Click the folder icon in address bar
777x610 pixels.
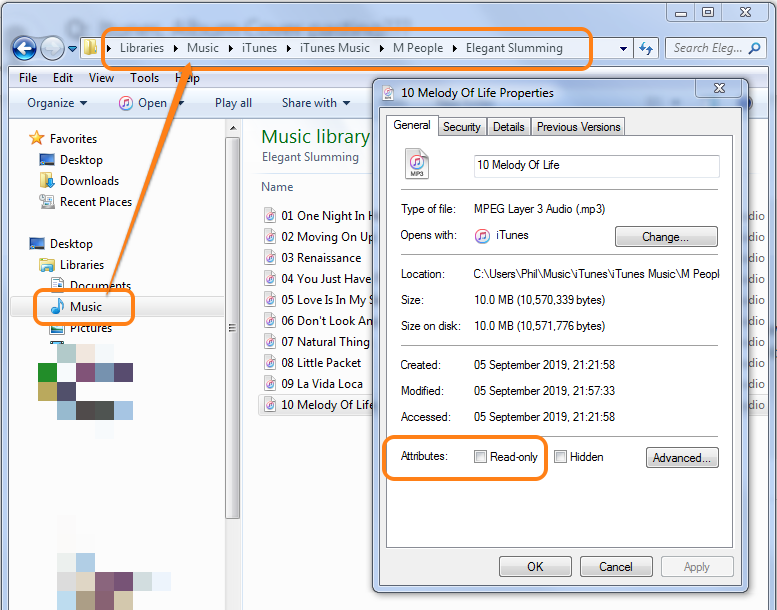pyautogui.click(x=90, y=48)
